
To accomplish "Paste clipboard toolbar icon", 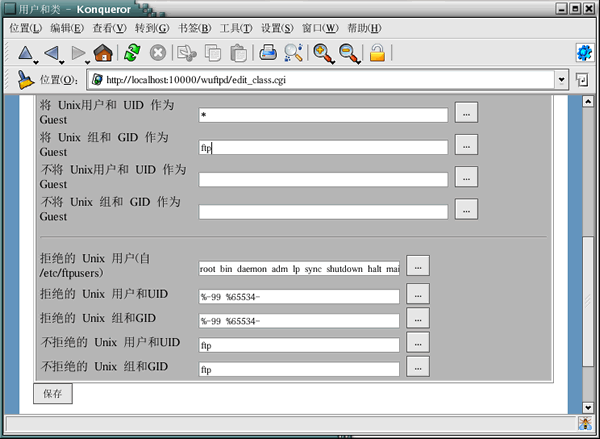I will coord(238,53).
